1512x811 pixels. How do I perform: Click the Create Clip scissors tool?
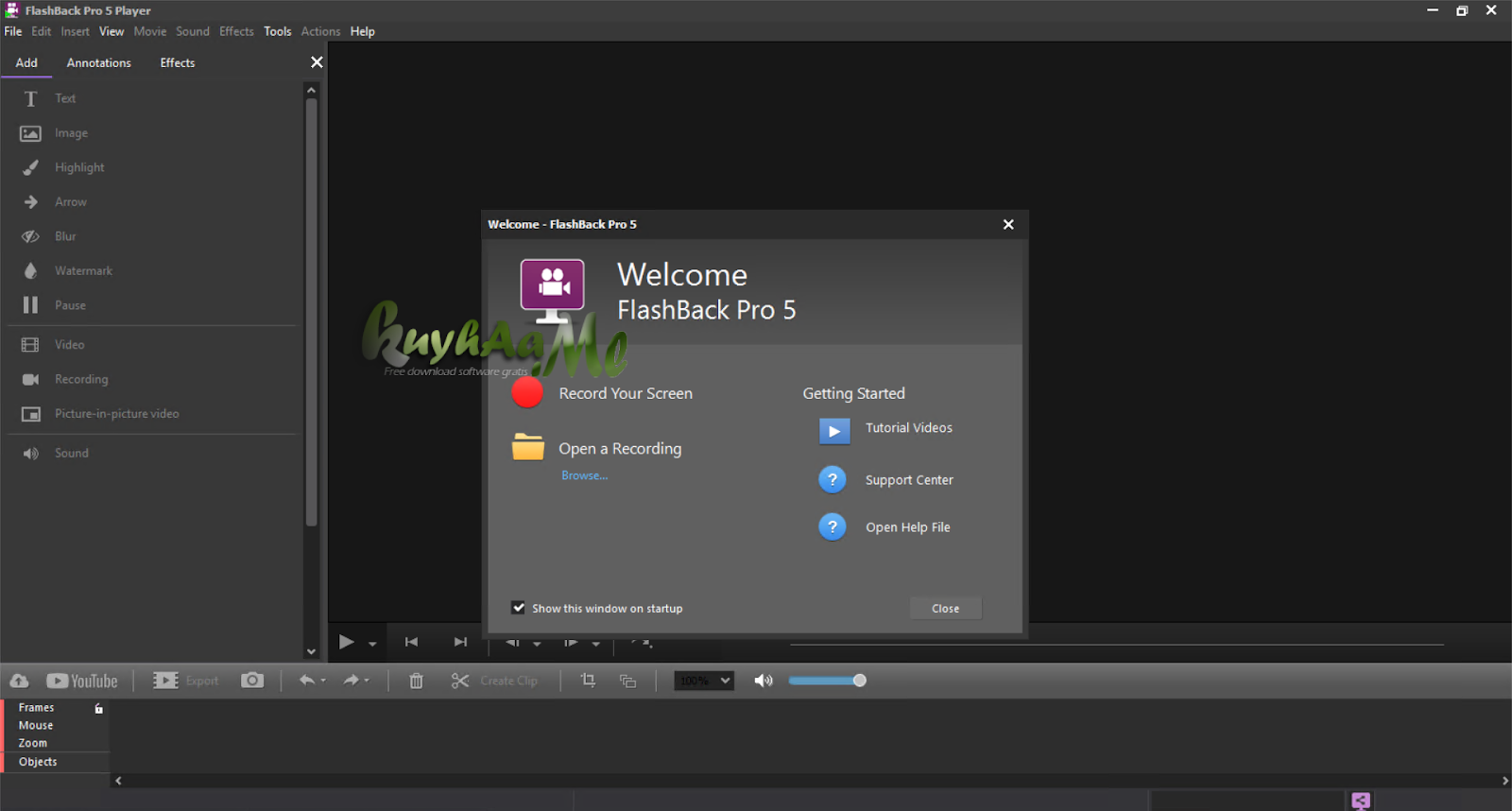494,681
